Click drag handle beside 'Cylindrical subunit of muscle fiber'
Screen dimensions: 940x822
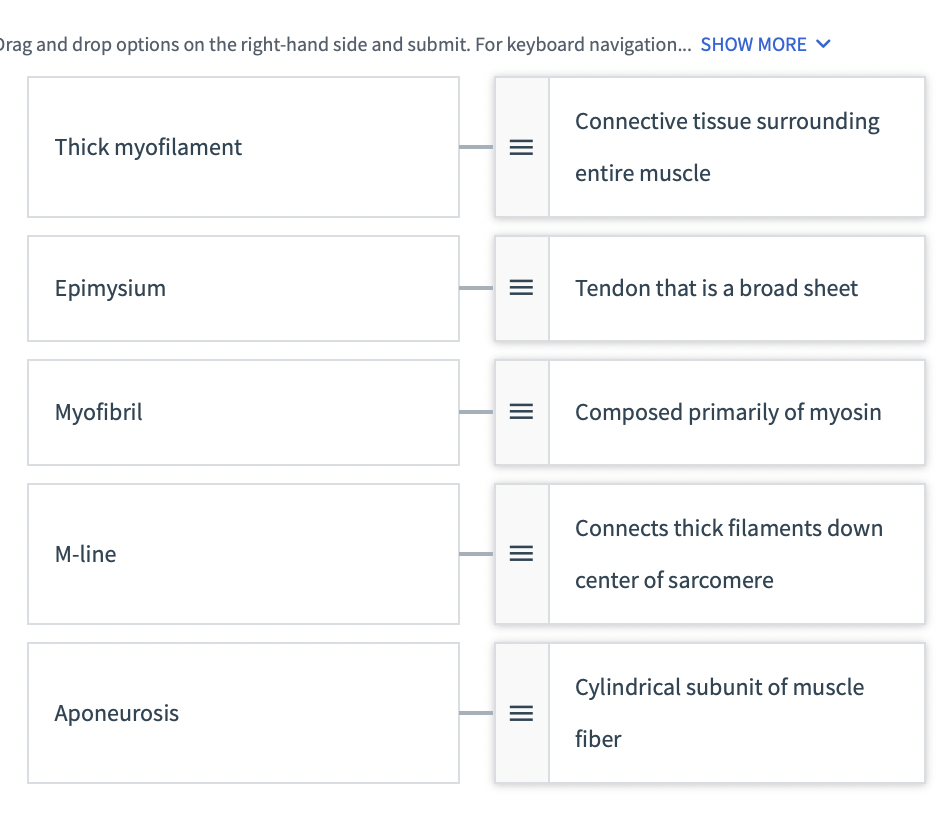click(x=521, y=713)
